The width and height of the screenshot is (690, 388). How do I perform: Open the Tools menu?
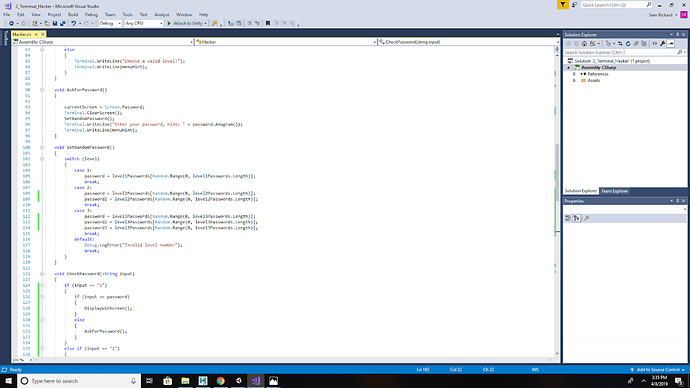(127, 15)
